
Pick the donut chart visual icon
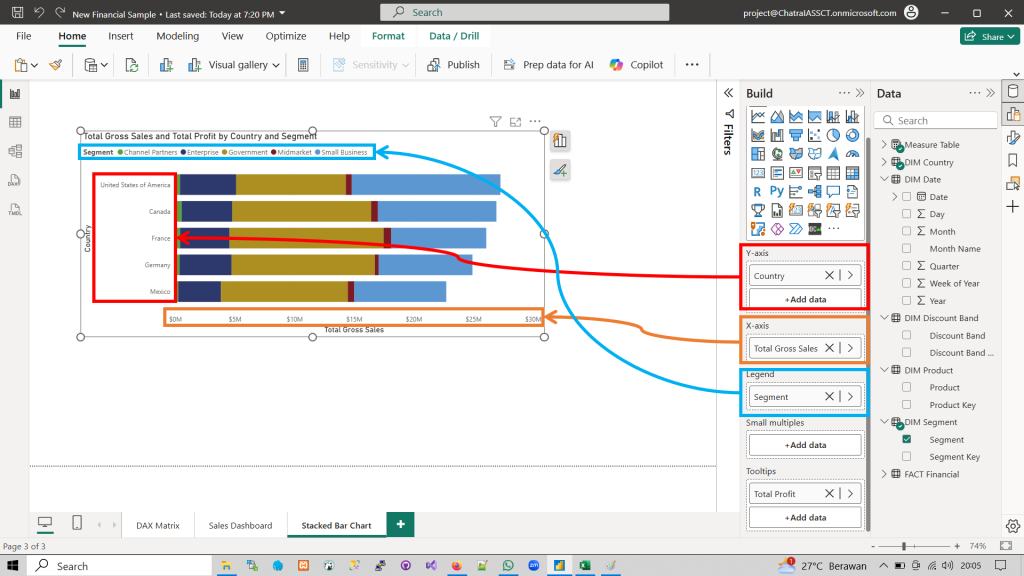pos(852,135)
